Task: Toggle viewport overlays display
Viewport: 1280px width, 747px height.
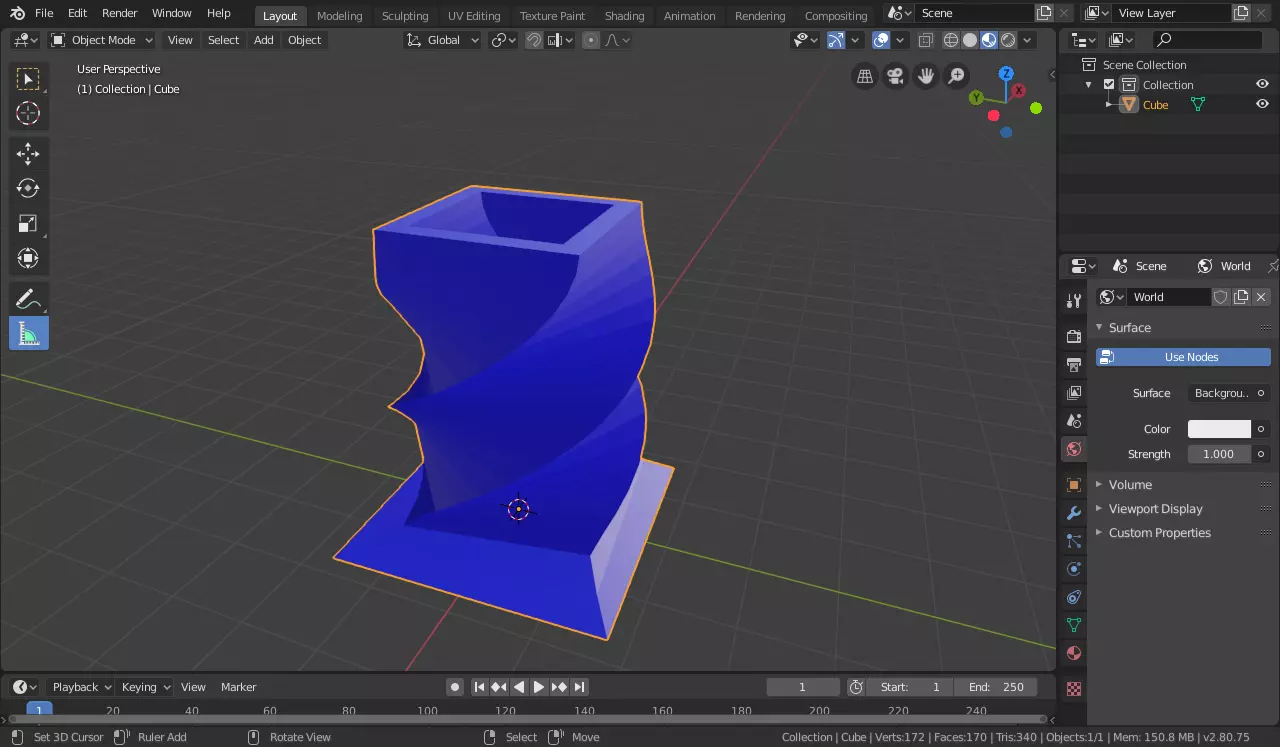Action: pos(881,40)
